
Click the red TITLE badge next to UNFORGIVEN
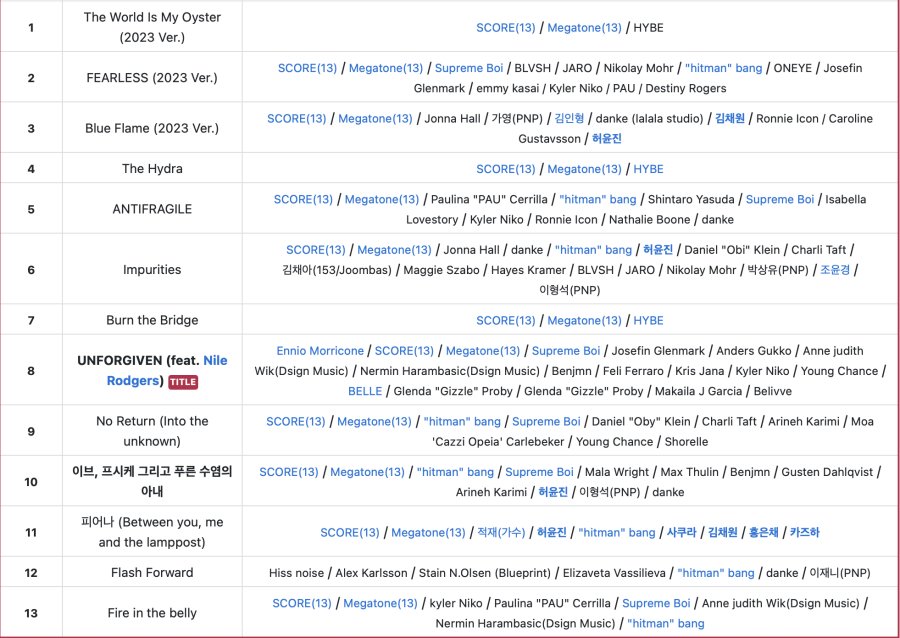(x=182, y=382)
